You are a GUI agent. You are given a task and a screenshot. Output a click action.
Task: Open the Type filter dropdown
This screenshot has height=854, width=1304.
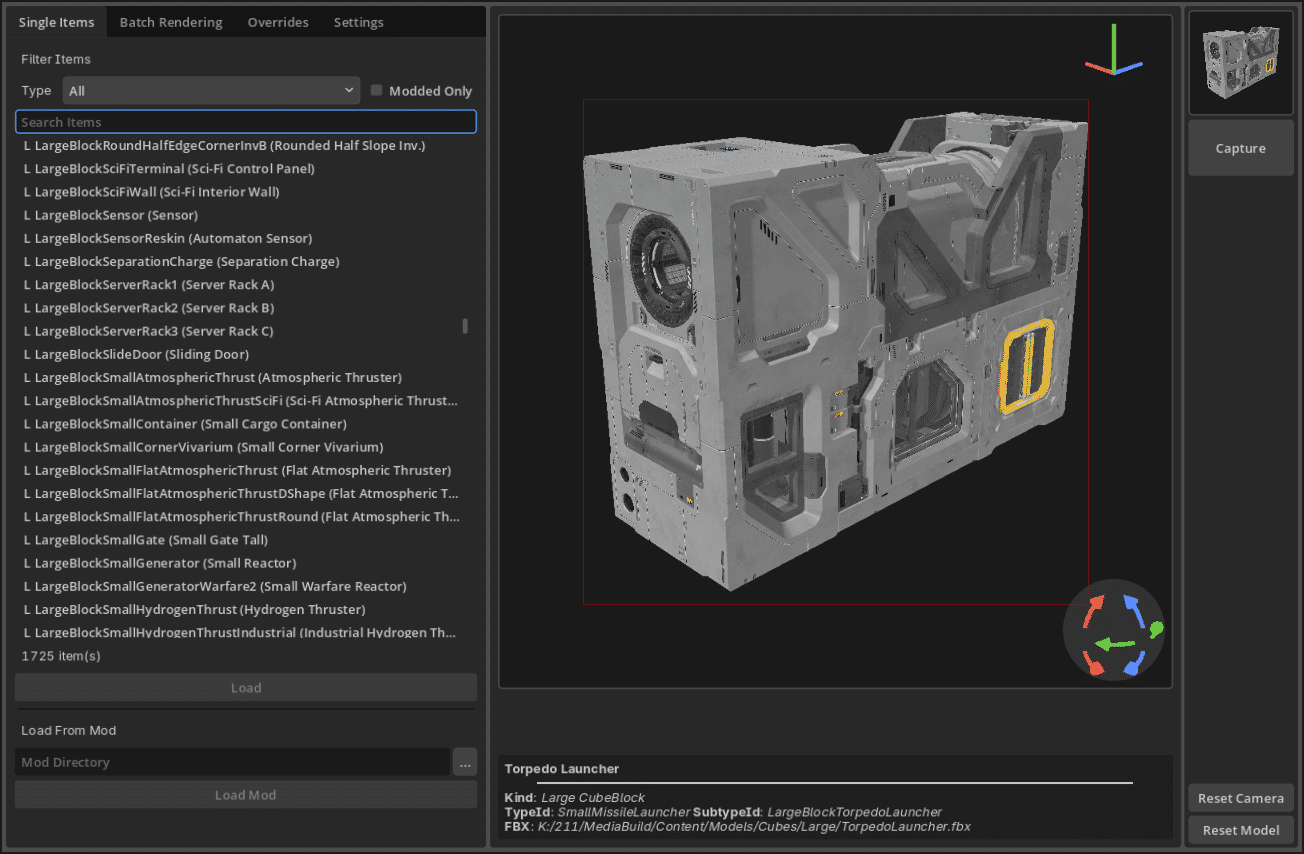pyautogui.click(x=211, y=90)
